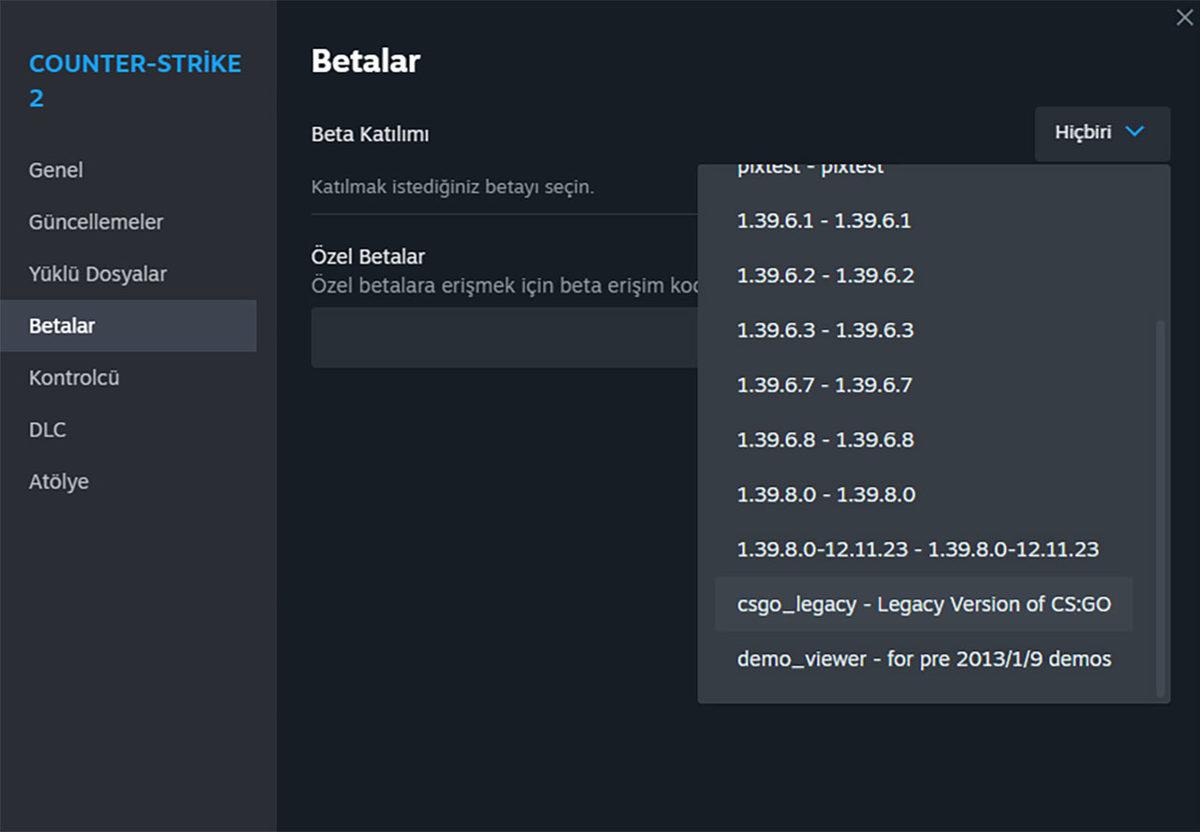Screen dimensions: 1200x832
Task: Collapse the beta list via the chevron arrow
Action: click(1135, 131)
